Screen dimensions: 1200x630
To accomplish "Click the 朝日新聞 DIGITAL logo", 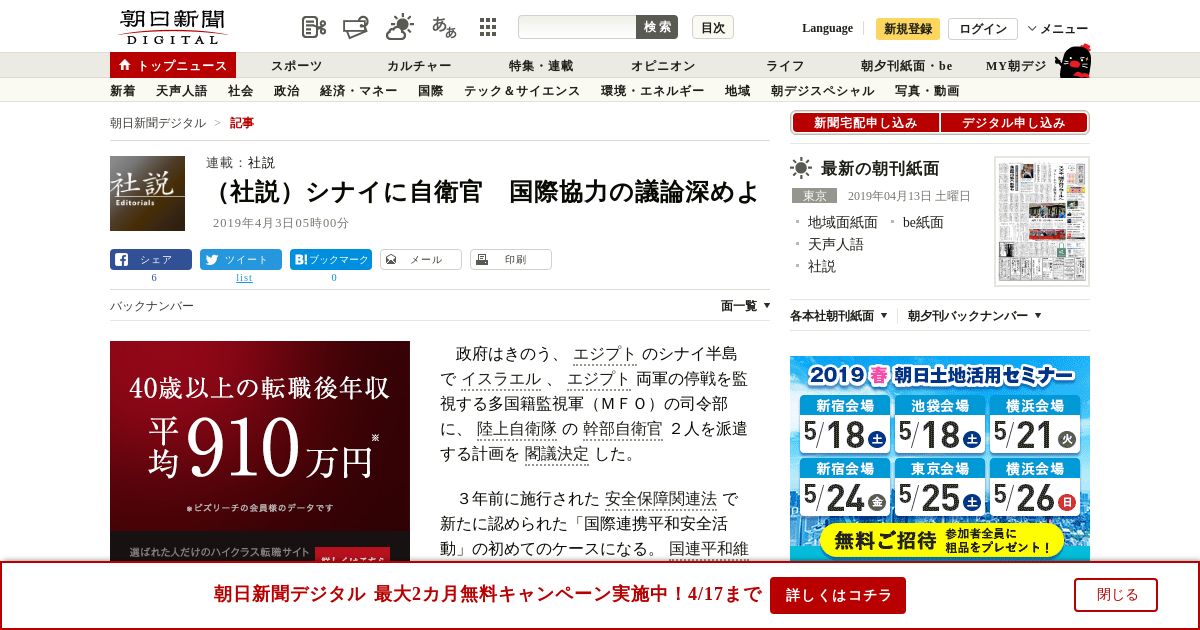I will click(172, 27).
